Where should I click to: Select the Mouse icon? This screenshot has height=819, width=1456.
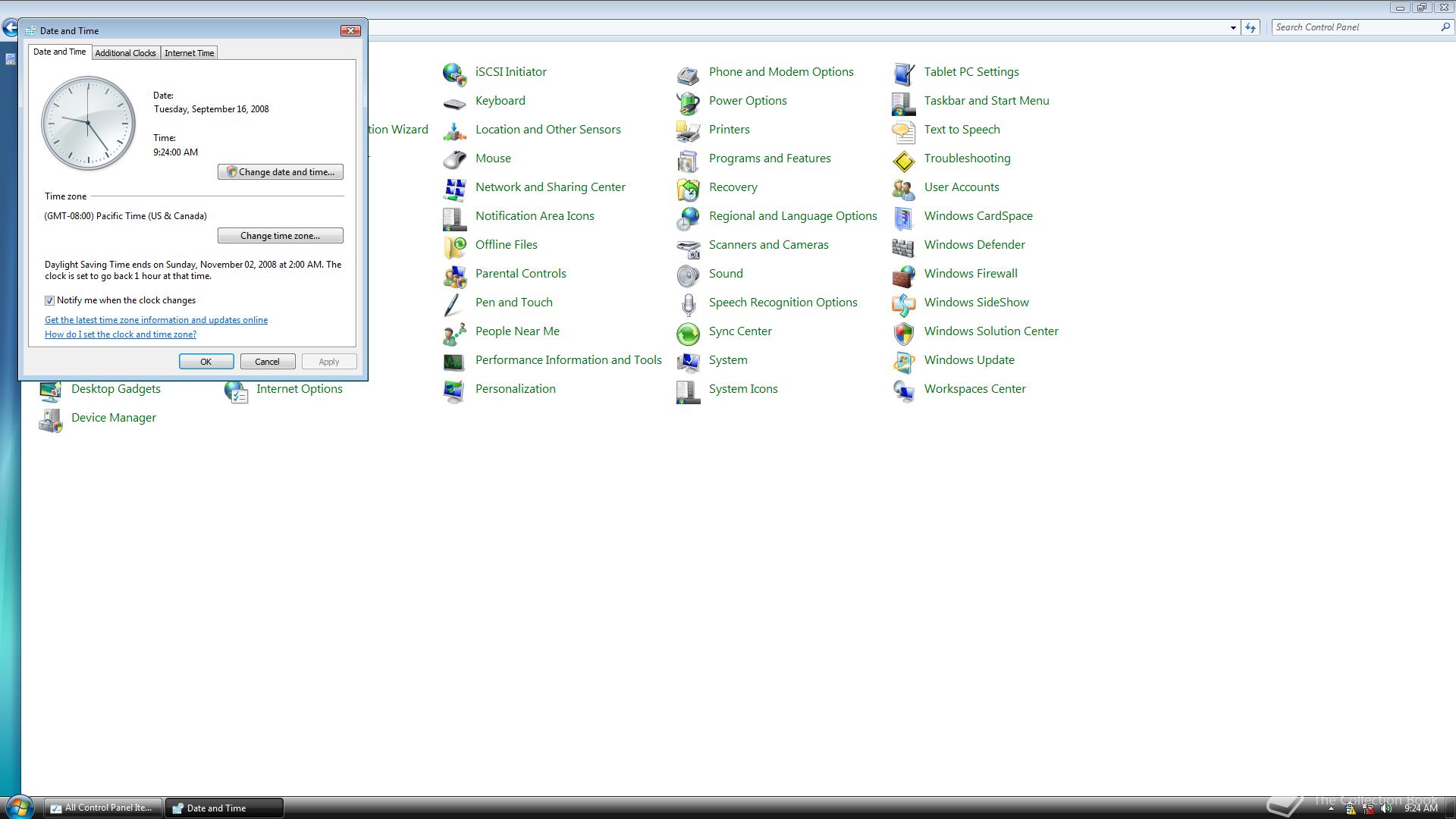454,159
